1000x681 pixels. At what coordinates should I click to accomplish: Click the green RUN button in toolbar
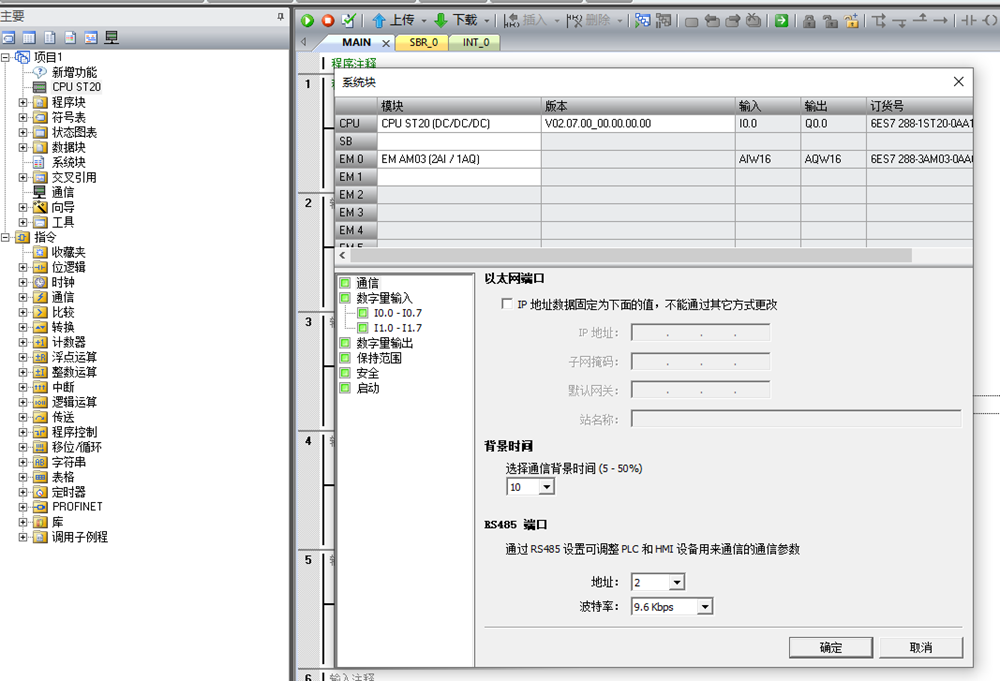pos(308,20)
